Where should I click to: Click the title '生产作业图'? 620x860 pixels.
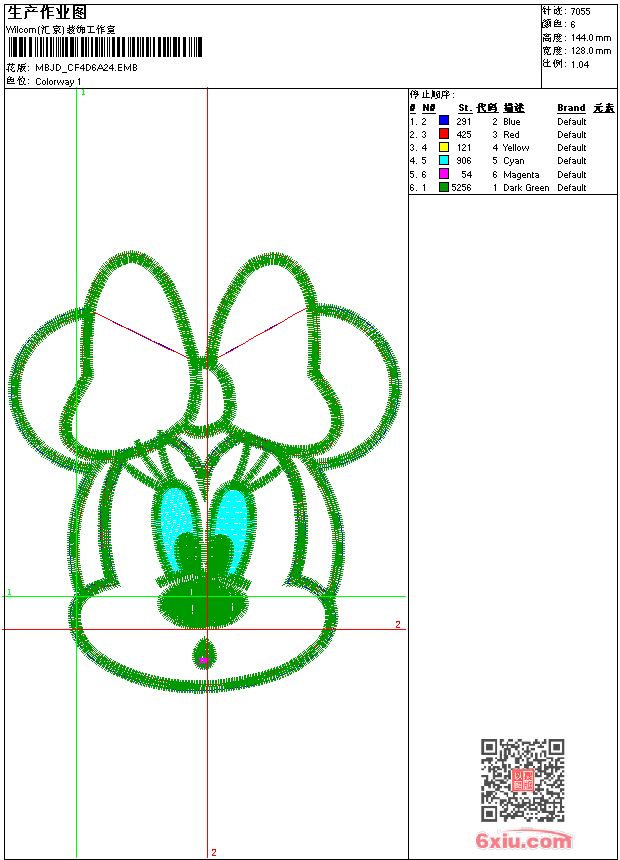pos(47,13)
